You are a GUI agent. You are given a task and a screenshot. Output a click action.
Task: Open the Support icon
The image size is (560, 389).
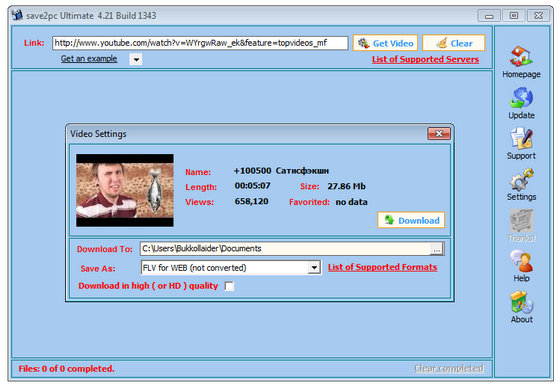pos(521,138)
